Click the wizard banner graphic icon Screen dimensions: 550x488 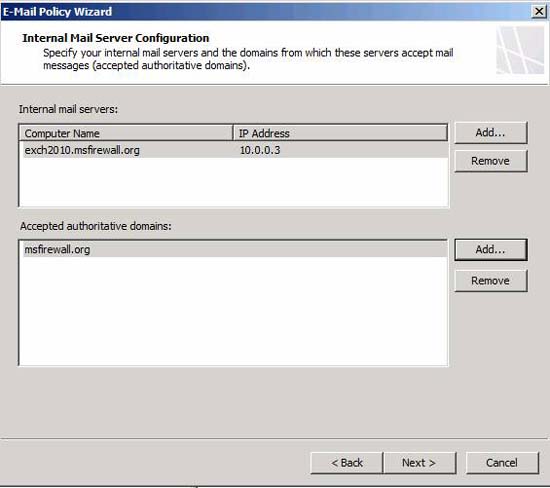521,50
